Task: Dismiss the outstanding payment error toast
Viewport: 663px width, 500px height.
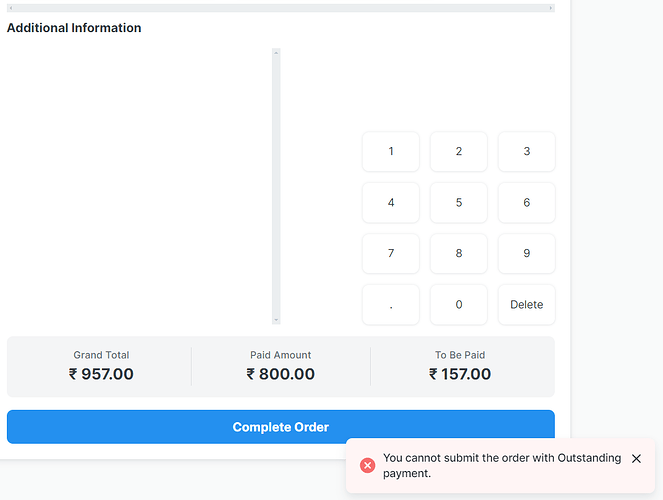Action: point(636,459)
